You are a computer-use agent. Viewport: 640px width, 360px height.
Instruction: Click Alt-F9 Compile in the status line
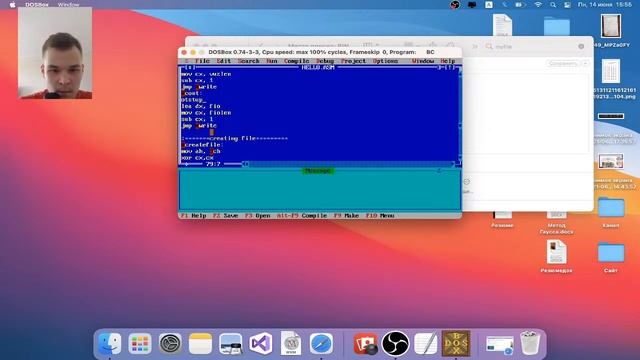click(302, 216)
